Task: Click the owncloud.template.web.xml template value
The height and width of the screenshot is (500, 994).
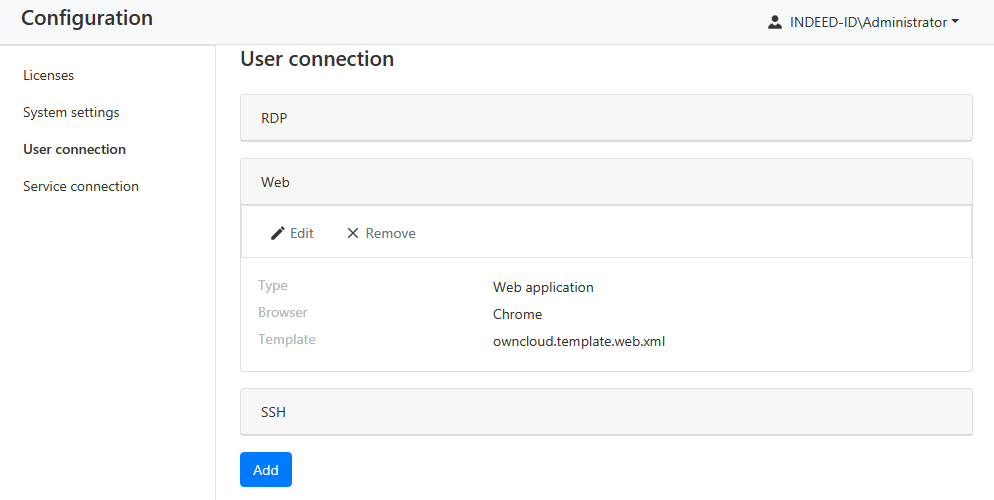Action: pyautogui.click(x=579, y=341)
